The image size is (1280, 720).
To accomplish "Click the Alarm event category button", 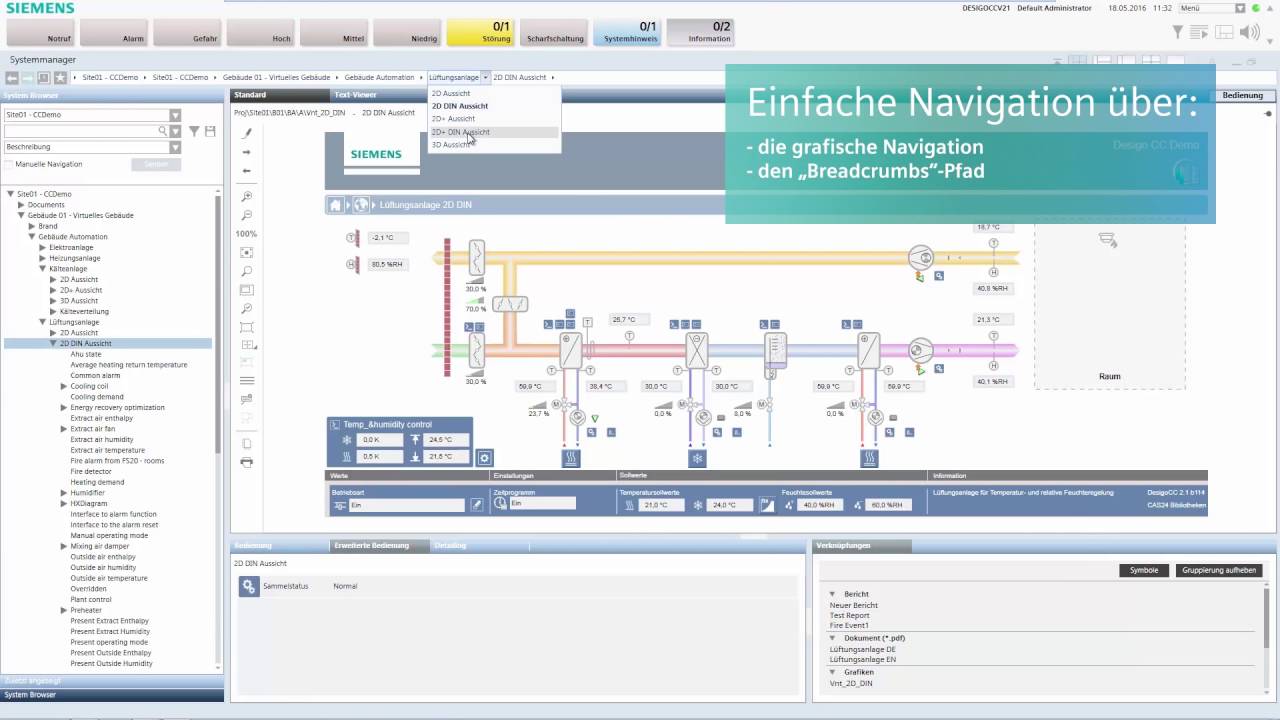I will [x=113, y=32].
